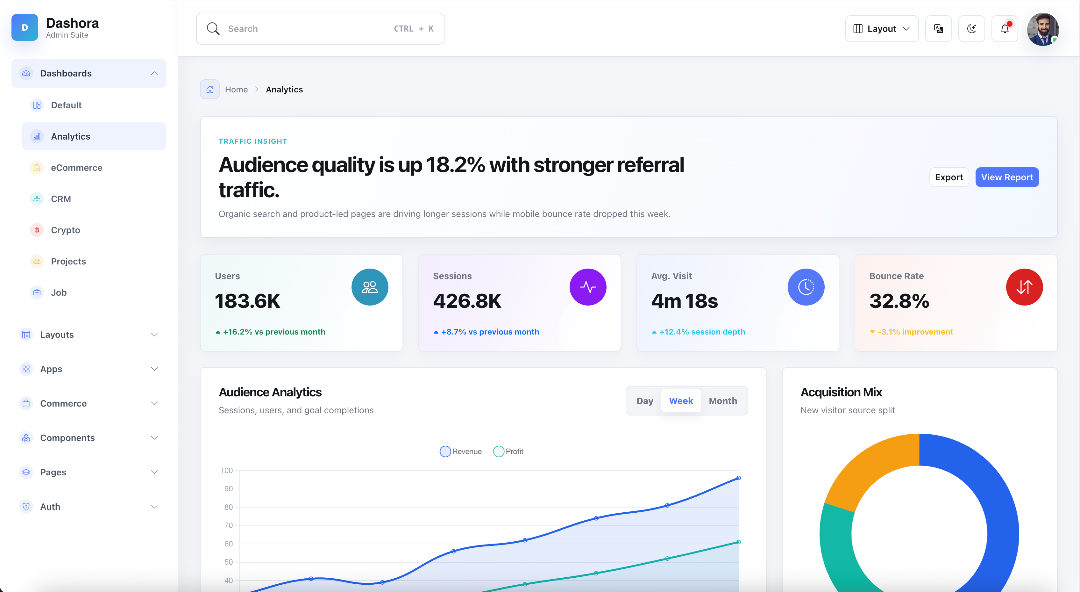The image size is (1080, 592).
Task: Open the Job dashboard item
Action: click(x=94, y=292)
